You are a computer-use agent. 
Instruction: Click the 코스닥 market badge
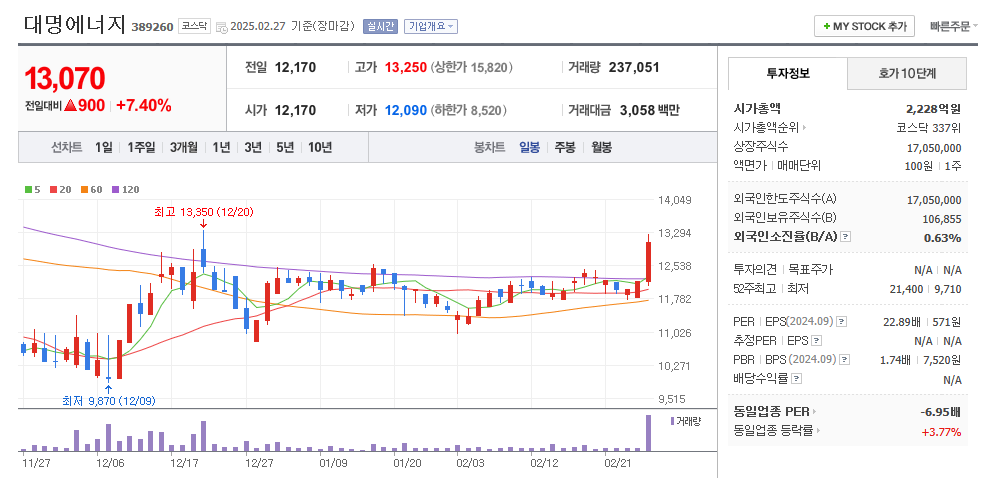click(x=194, y=26)
